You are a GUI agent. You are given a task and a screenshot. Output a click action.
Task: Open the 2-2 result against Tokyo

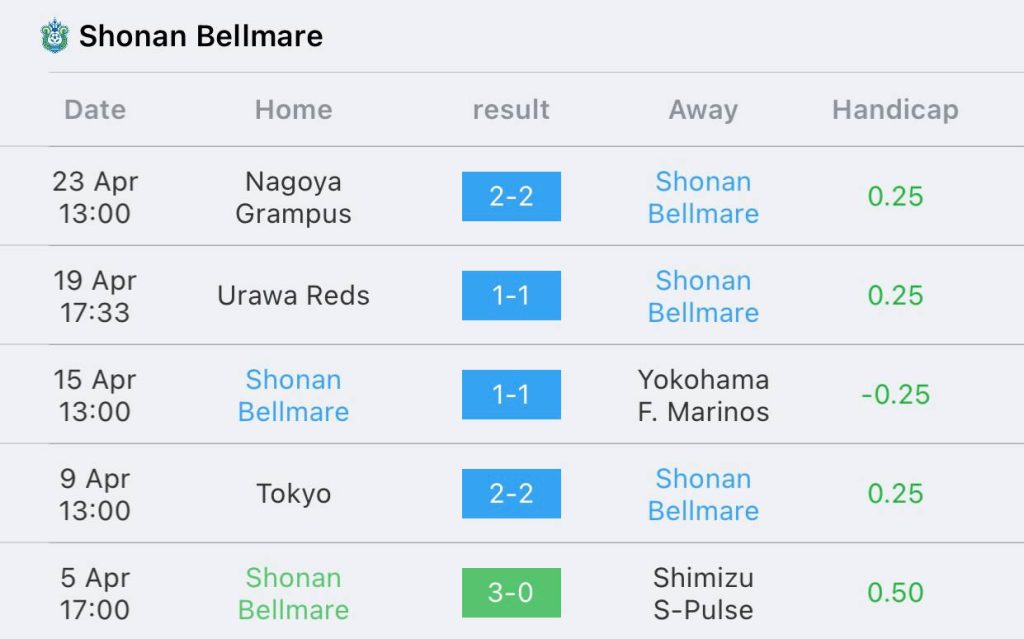tap(511, 493)
